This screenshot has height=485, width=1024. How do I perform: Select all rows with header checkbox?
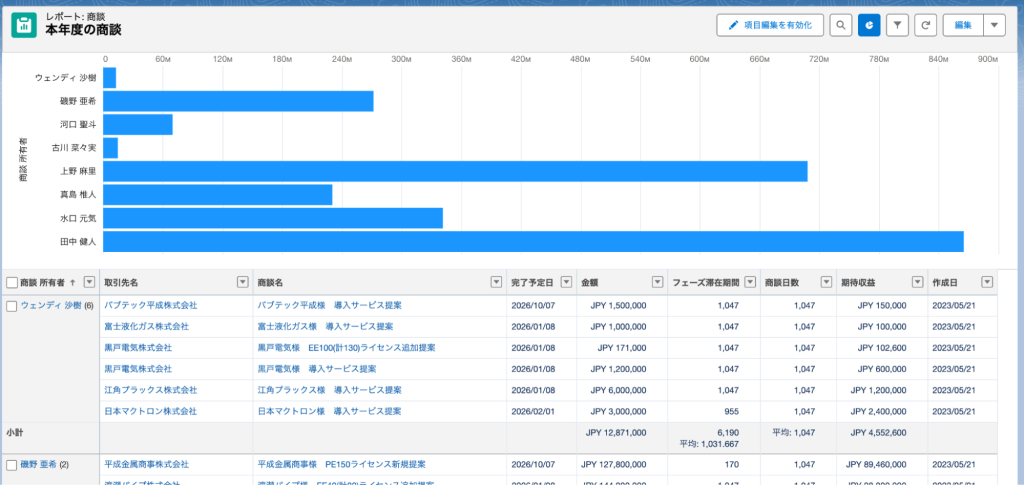tap(12, 282)
